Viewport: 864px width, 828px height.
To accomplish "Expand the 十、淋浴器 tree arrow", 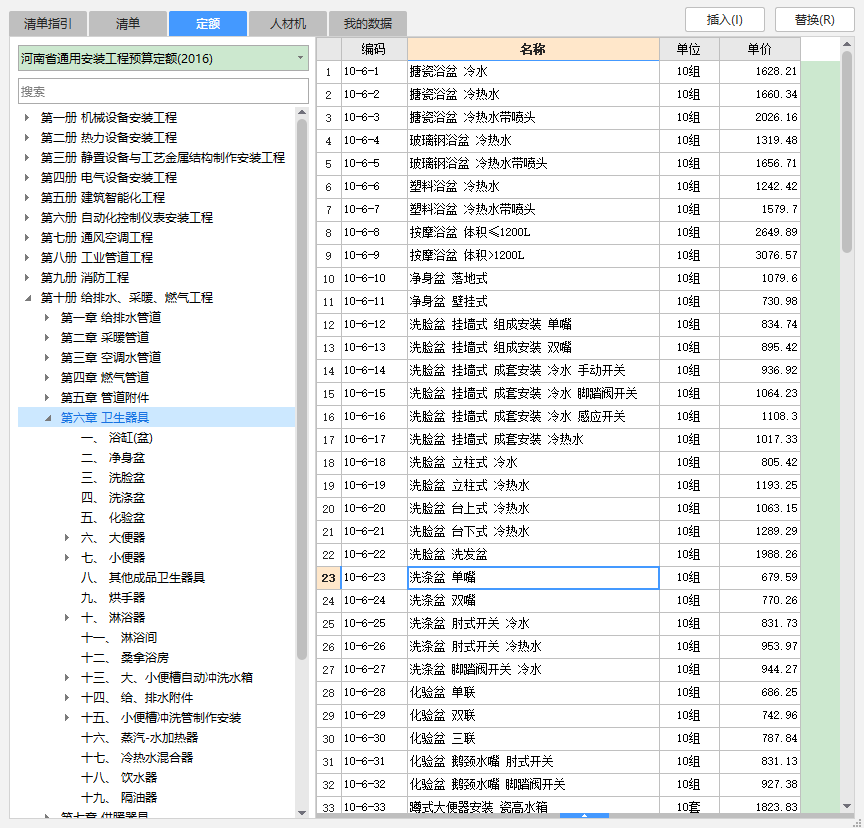I will point(67,618).
